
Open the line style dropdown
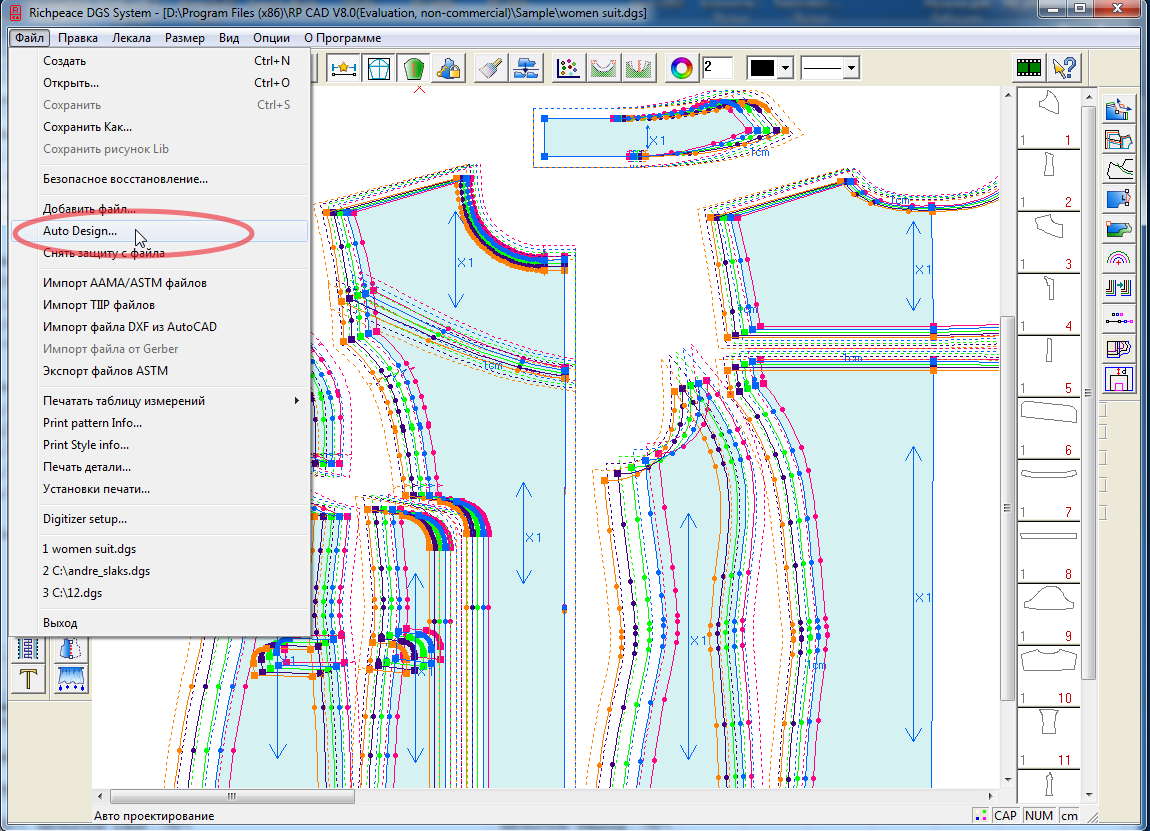click(851, 68)
